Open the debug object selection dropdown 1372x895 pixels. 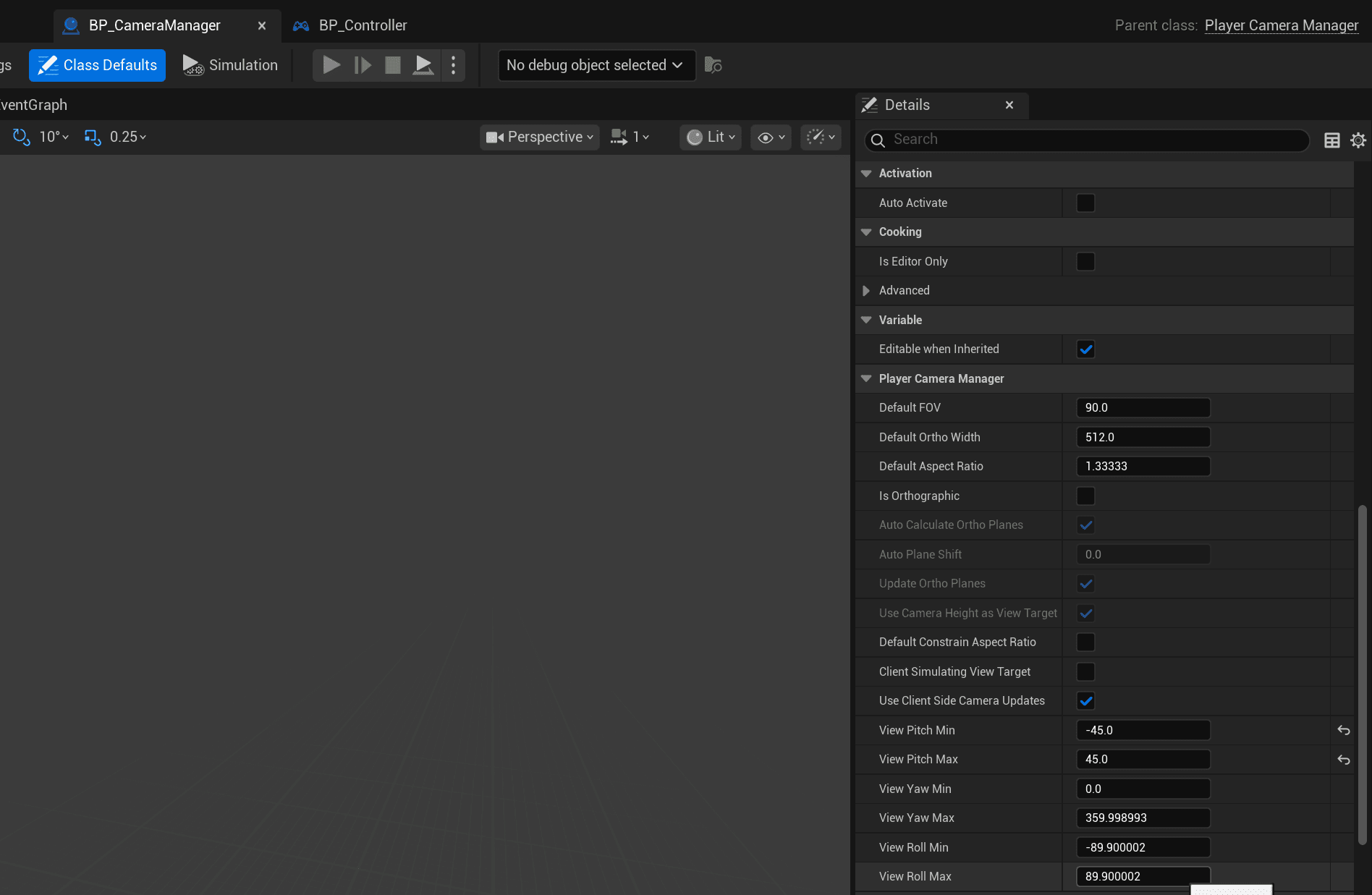(596, 65)
